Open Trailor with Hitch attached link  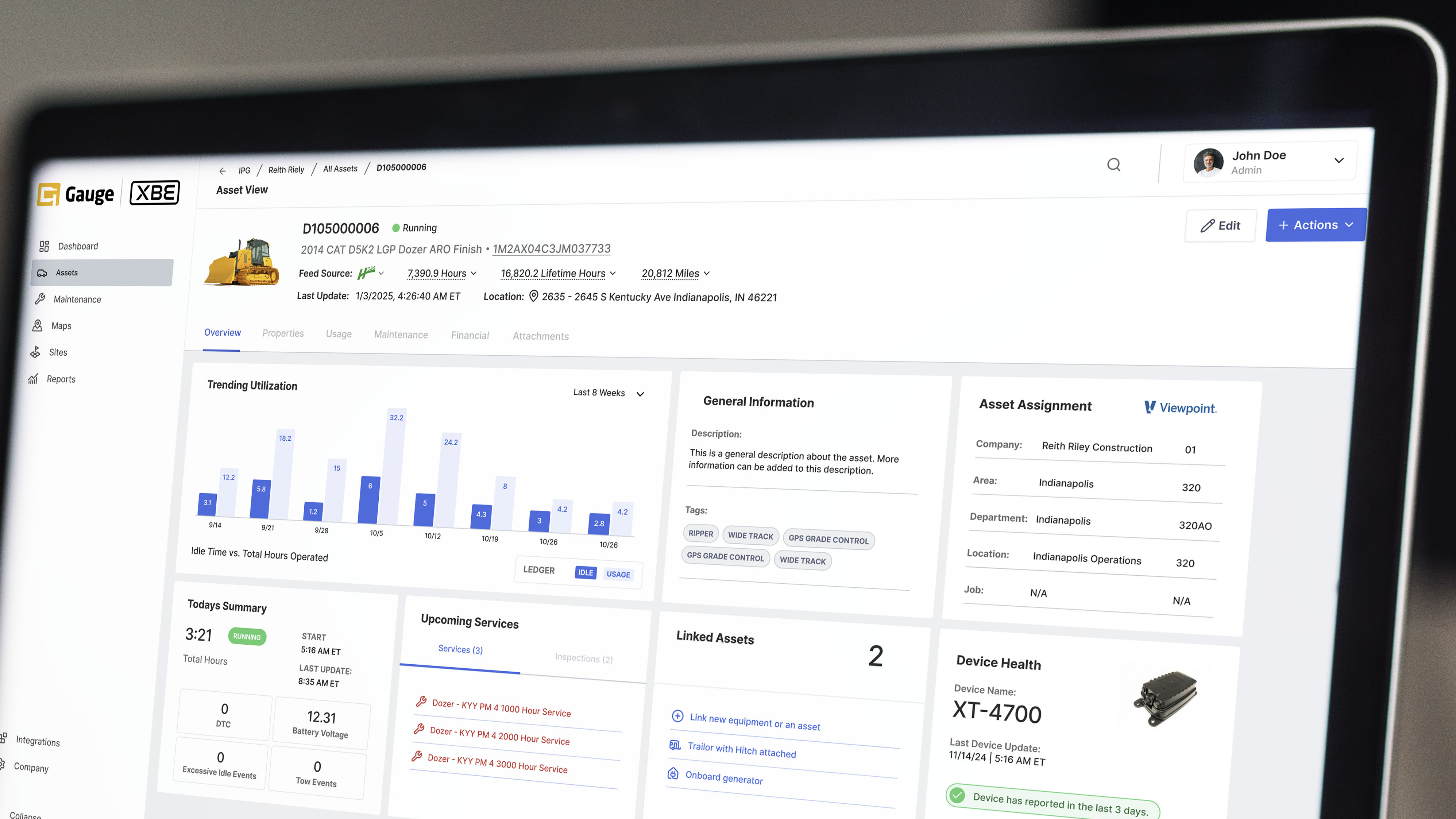pos(742,750)
